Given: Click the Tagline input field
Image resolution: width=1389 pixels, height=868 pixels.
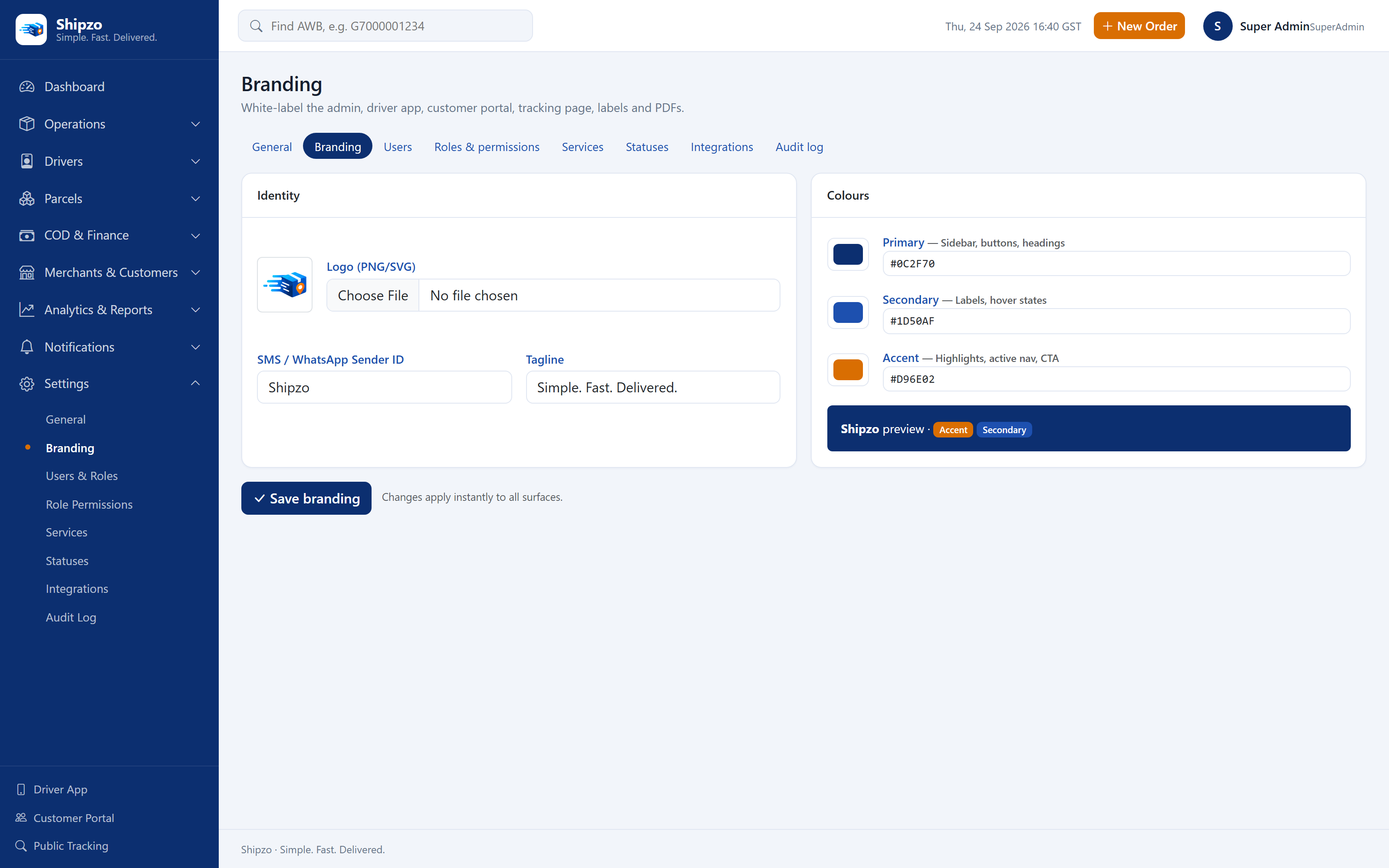Looking at the screenshot, I should coord(652,387).
